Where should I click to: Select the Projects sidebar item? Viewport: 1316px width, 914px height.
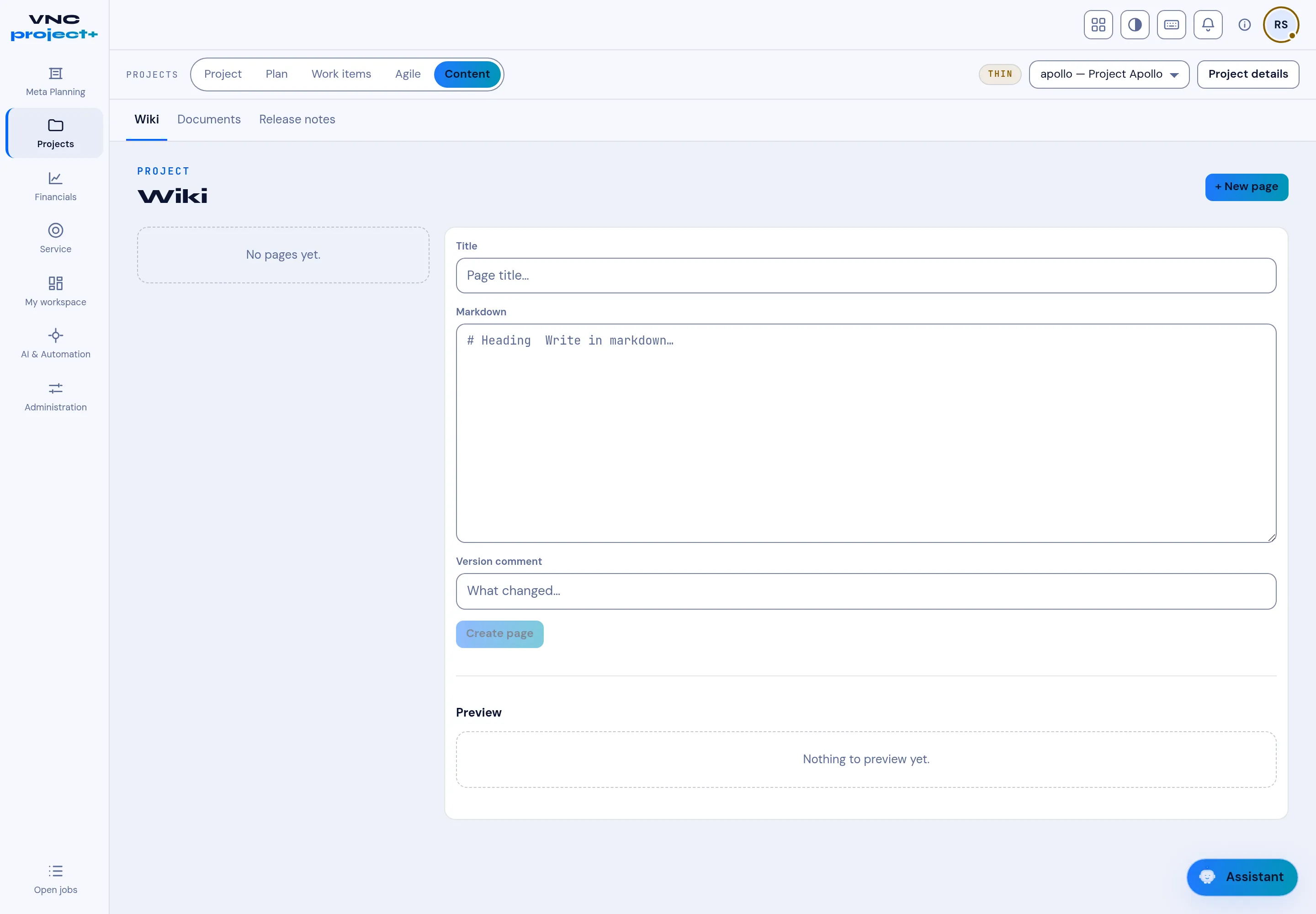tap(55, 133)
